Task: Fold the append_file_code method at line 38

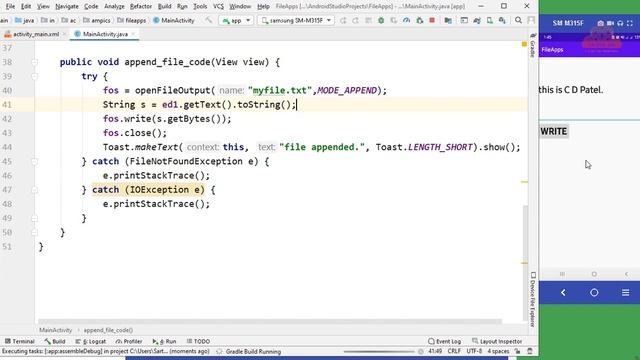Action: point(35,62)
